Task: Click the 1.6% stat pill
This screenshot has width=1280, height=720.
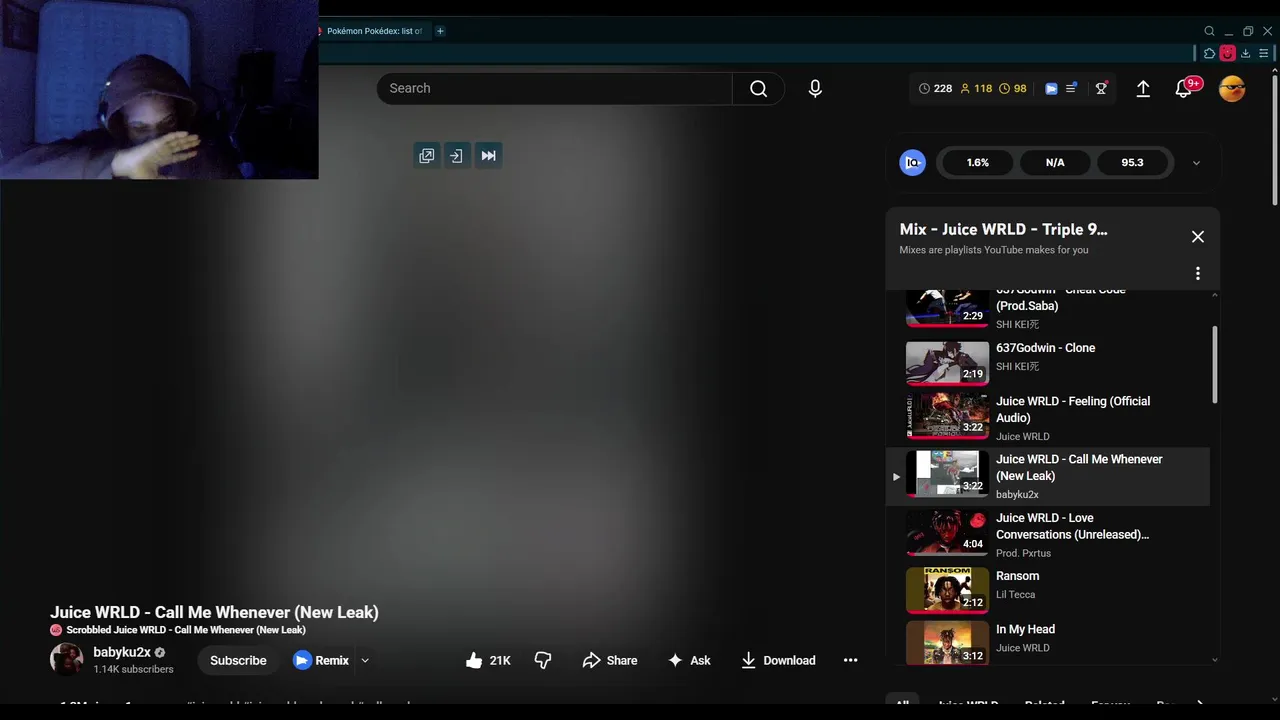Action: 978,162
